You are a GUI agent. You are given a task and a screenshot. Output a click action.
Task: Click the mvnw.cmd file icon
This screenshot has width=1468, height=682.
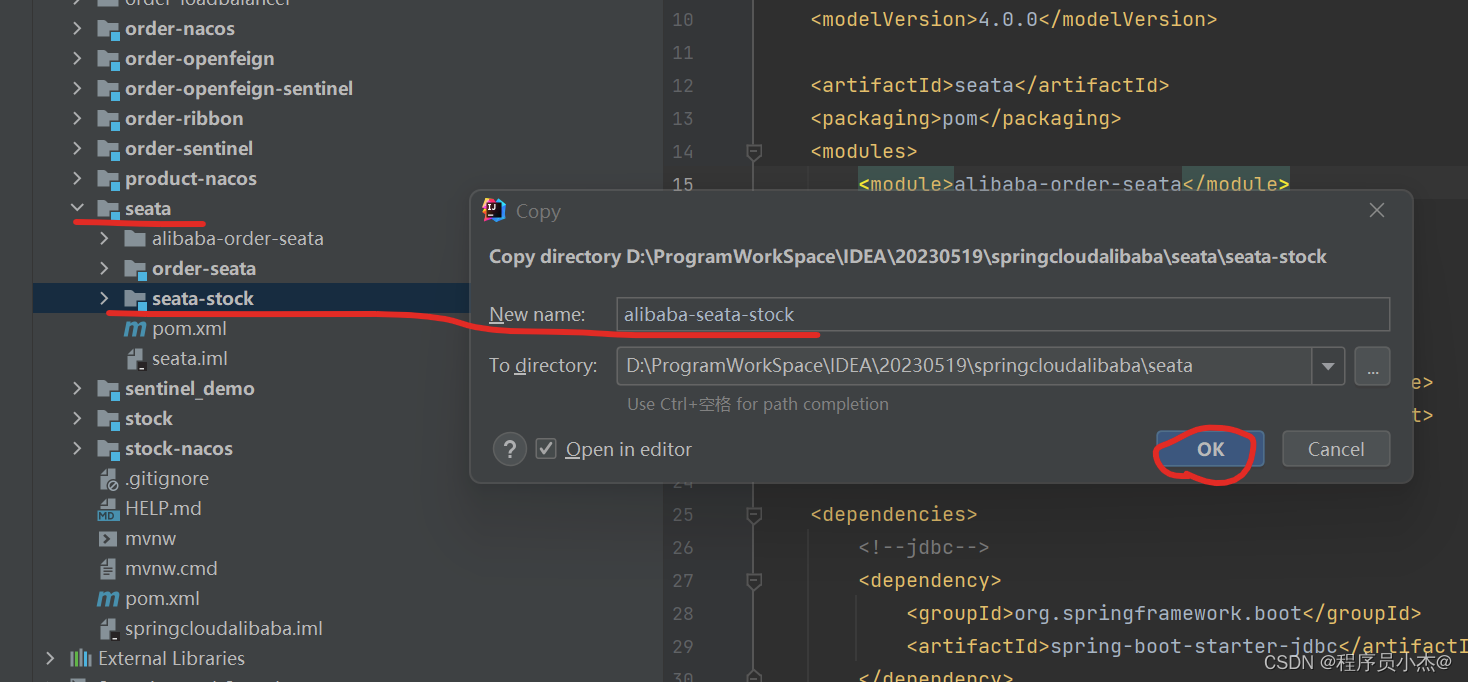point(108,569)
